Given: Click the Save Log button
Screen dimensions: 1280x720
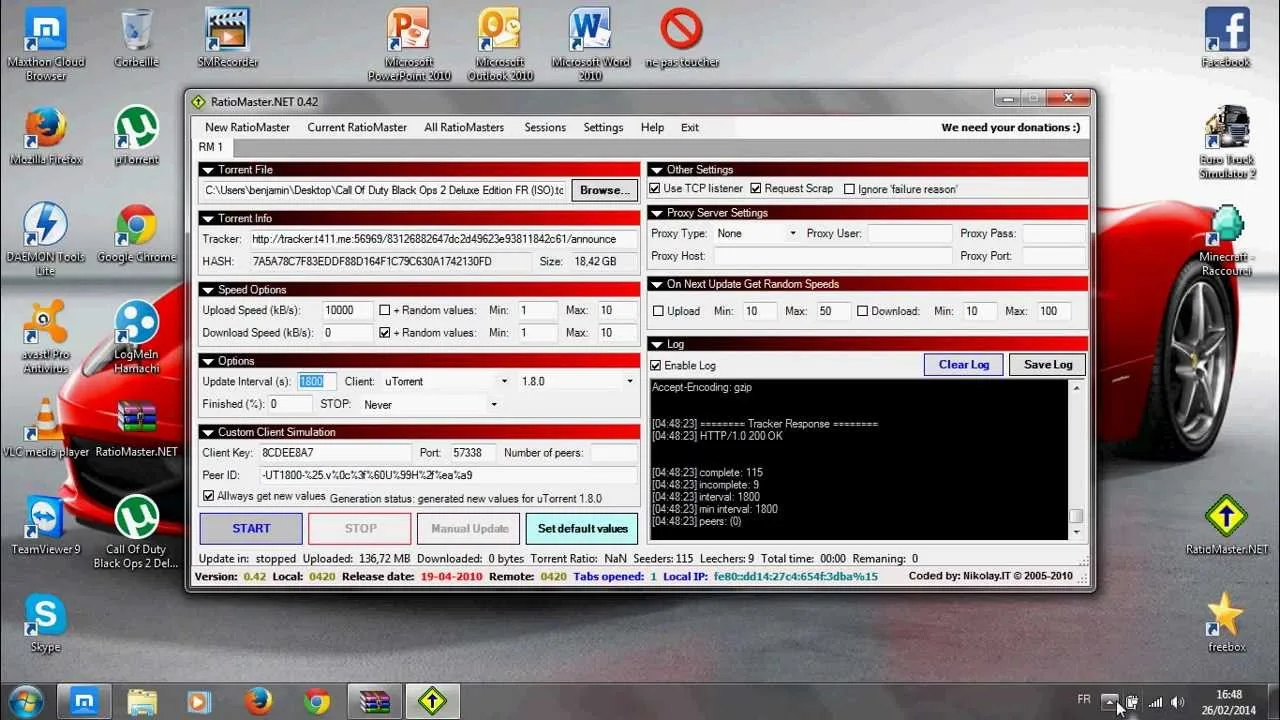Looking at the screenshot, I should 1048,364.
